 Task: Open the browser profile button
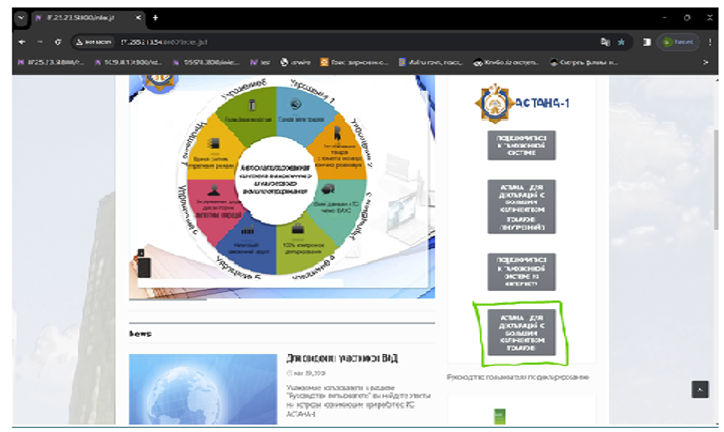click(x=678, y=42)
